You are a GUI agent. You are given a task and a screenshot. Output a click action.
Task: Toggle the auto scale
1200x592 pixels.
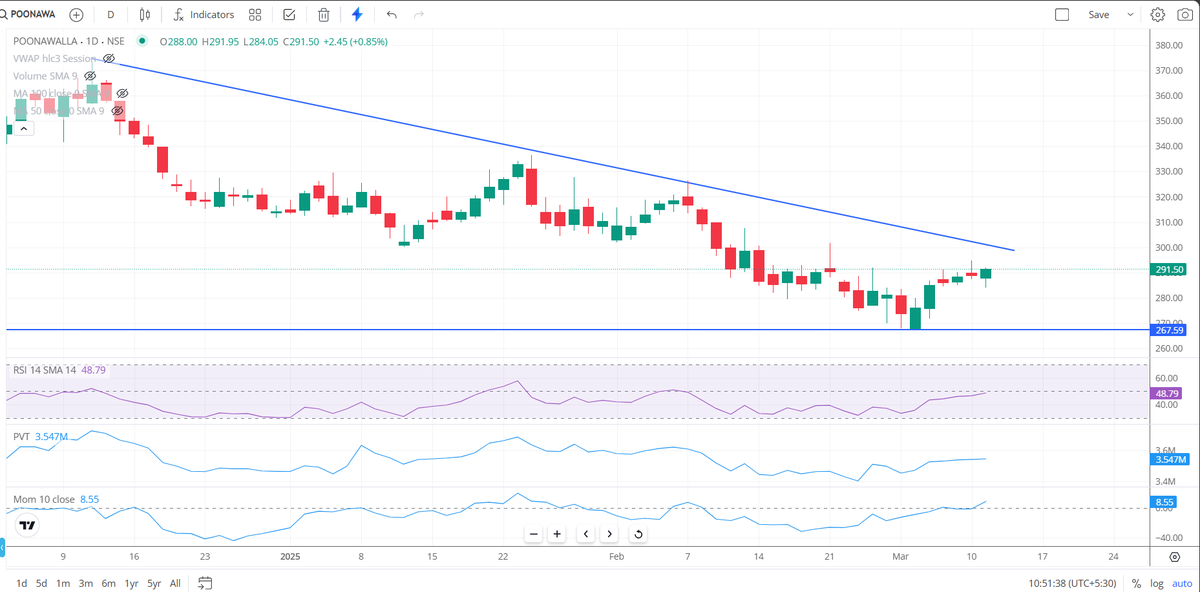(1182, 583)
